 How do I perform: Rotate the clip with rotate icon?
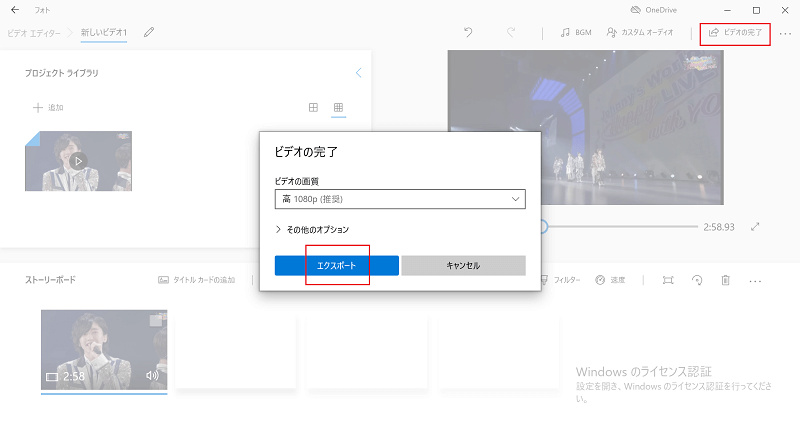697,280
